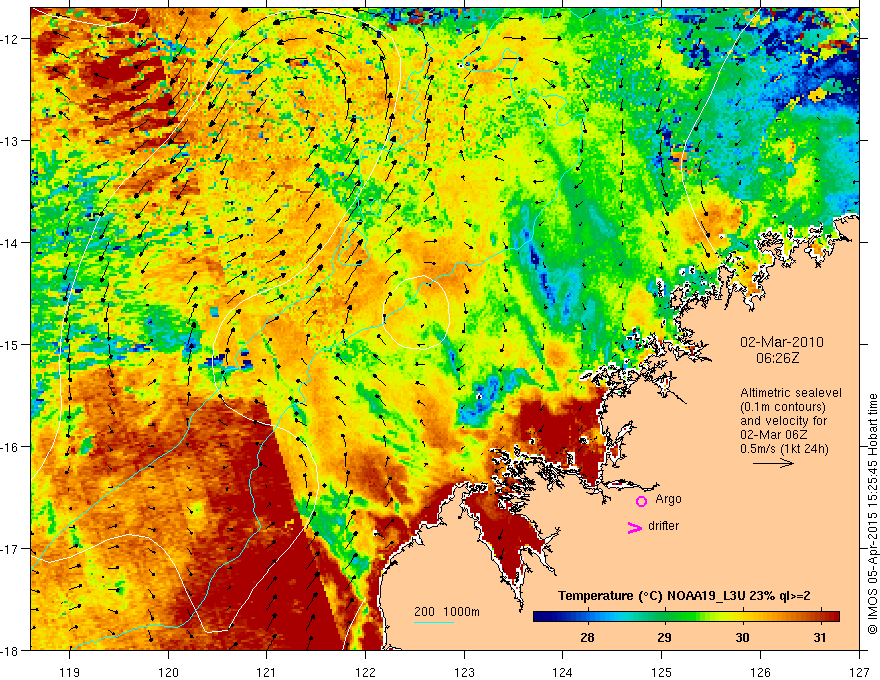Click the '(0.1m contours)' text
This screenshot has width=880, height=680.
coord(783,407)
